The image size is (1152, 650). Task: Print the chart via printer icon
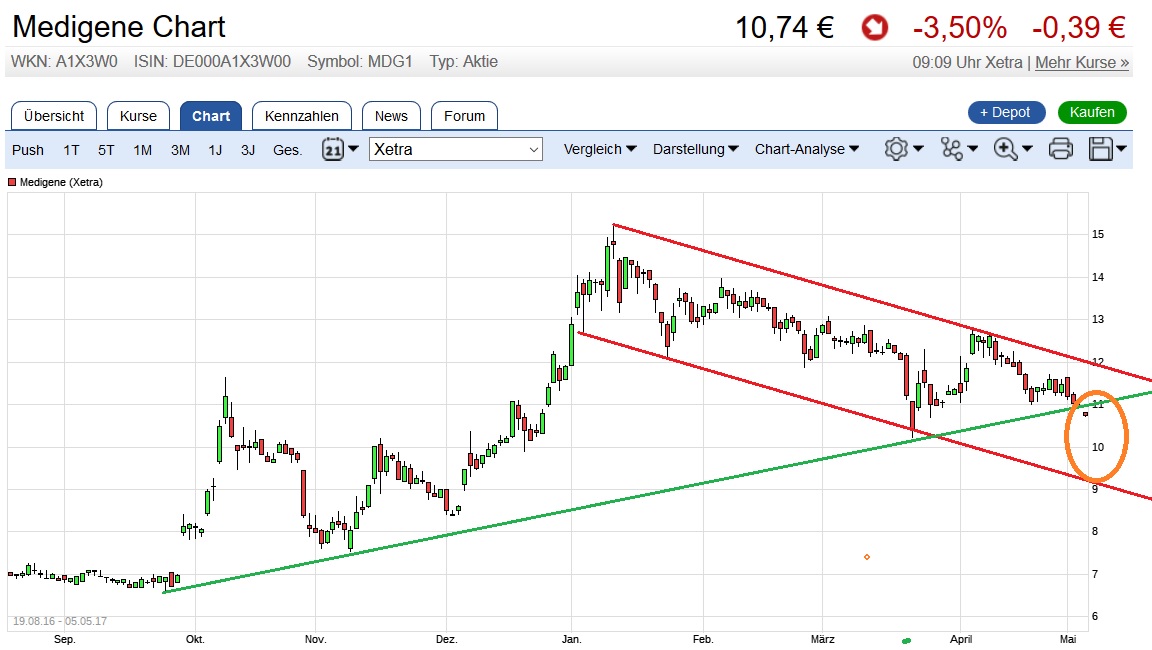tap(1061, 149)
